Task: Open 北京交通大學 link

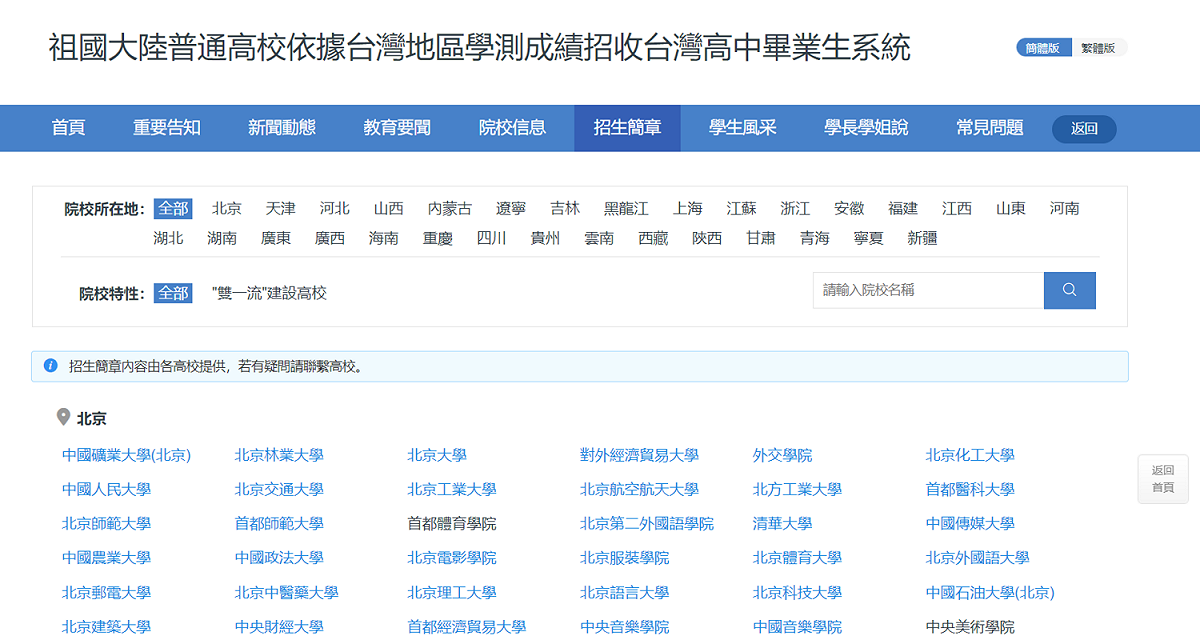Action: [279, 489]
